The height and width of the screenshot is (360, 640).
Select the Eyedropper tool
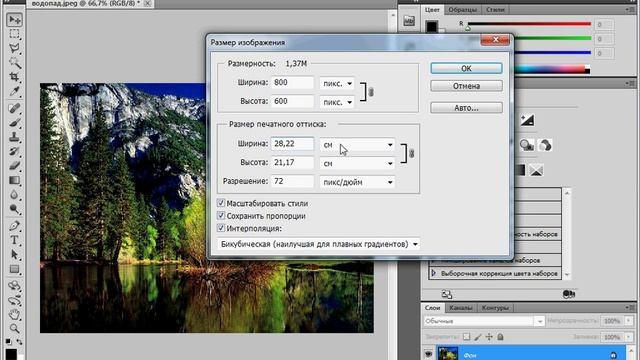click(x=14, y=91)
